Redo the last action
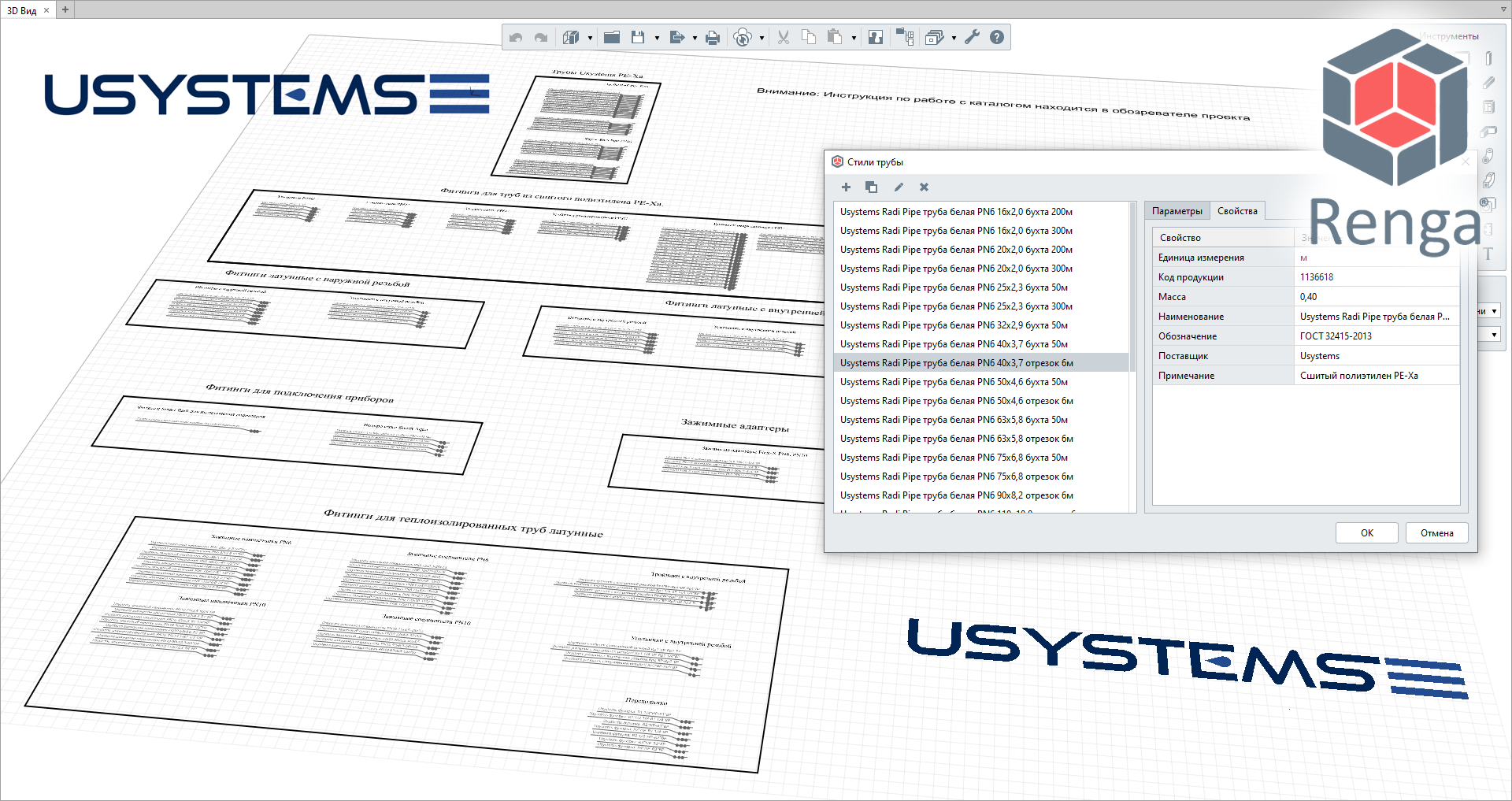Screen dimensions: 1512x801 coord(541,37)
